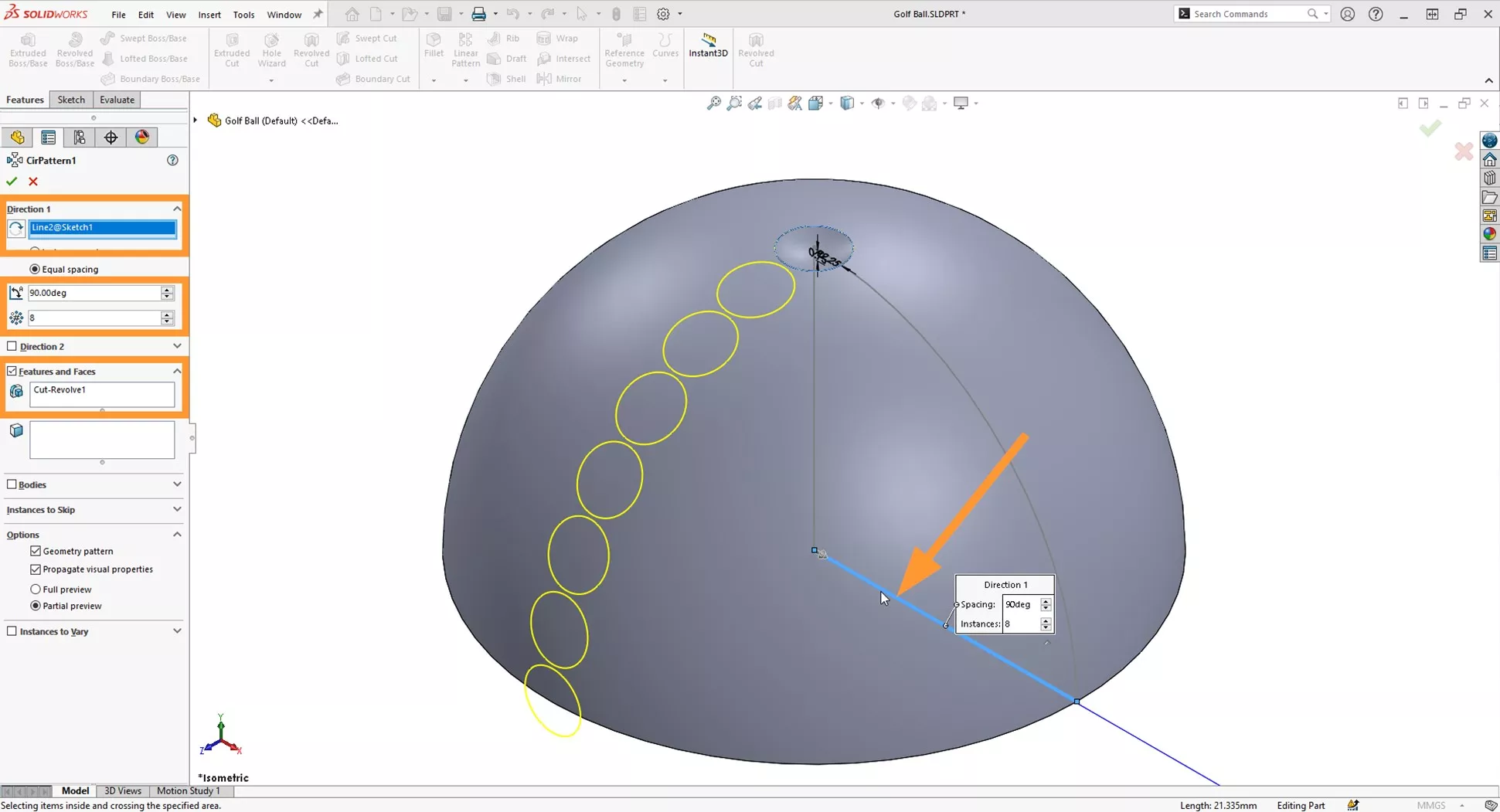Expand the Bodies section

tap(177, 484)
